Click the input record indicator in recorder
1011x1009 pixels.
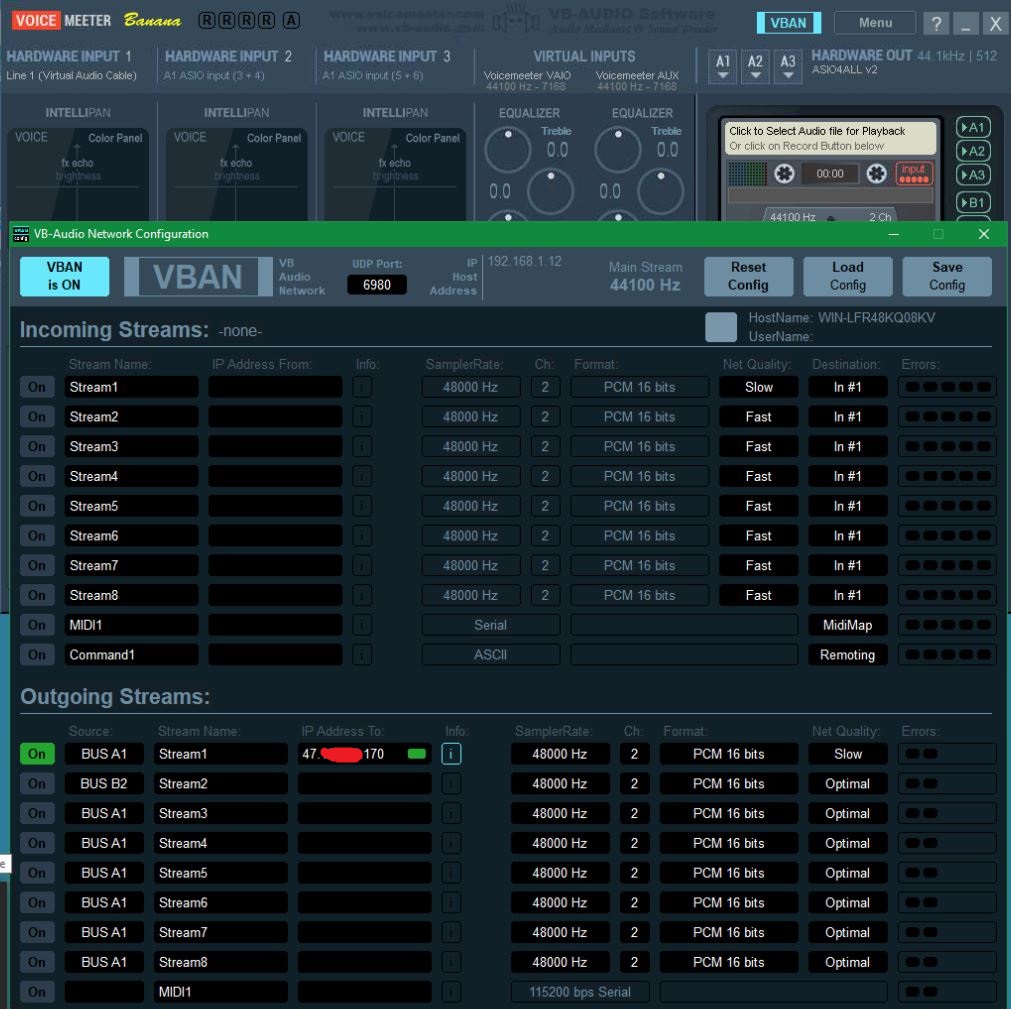point(914,173)
